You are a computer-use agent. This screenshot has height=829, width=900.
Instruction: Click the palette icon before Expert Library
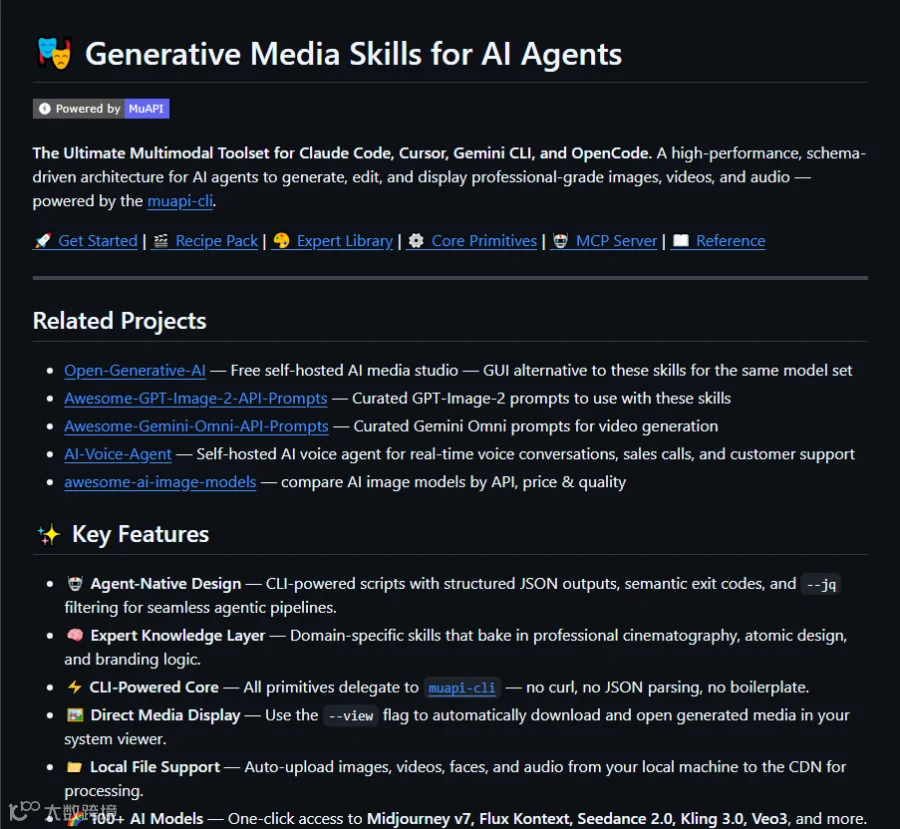coord(281,241)
